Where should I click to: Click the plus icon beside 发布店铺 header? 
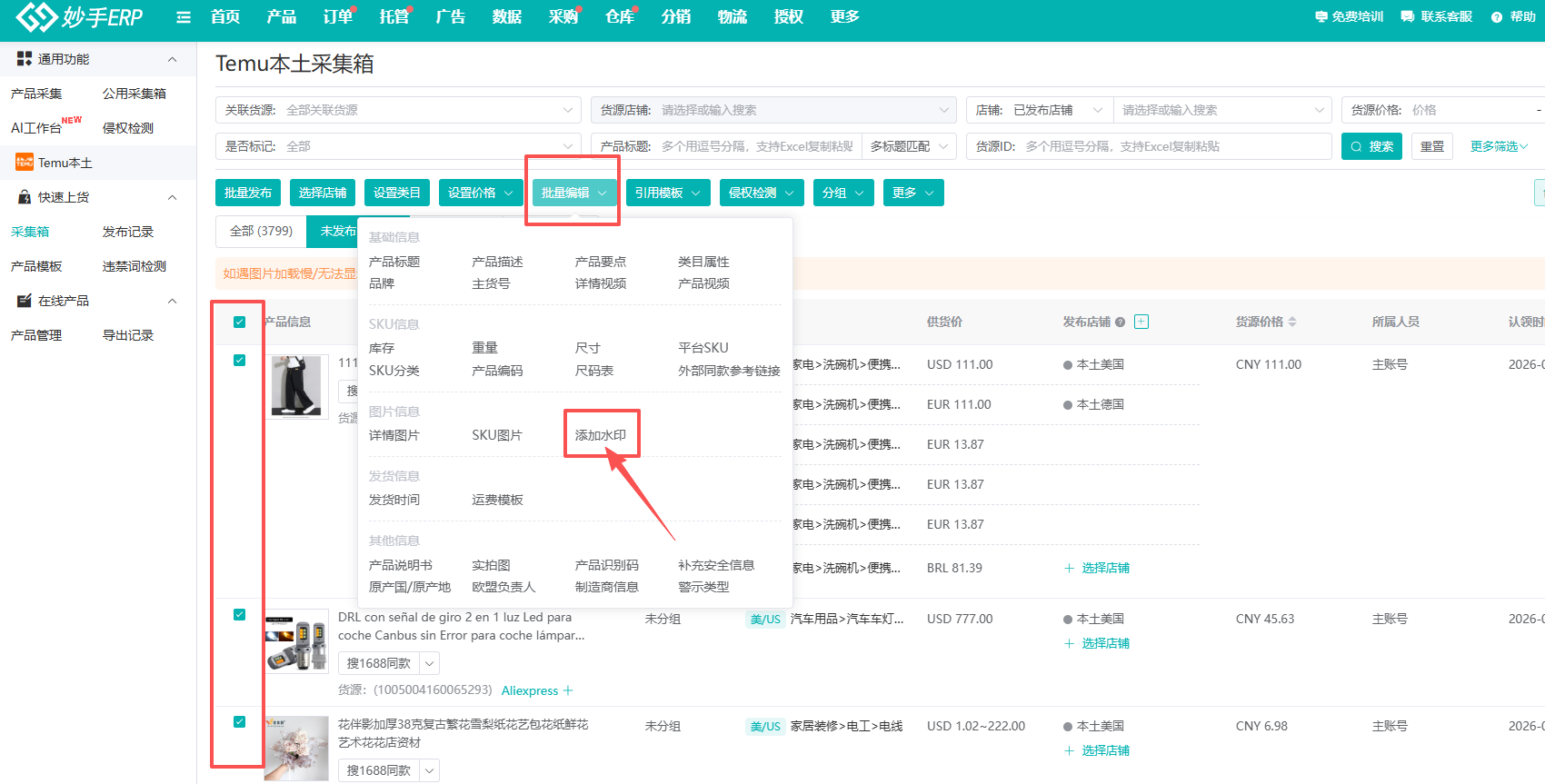coord(1141,322)
